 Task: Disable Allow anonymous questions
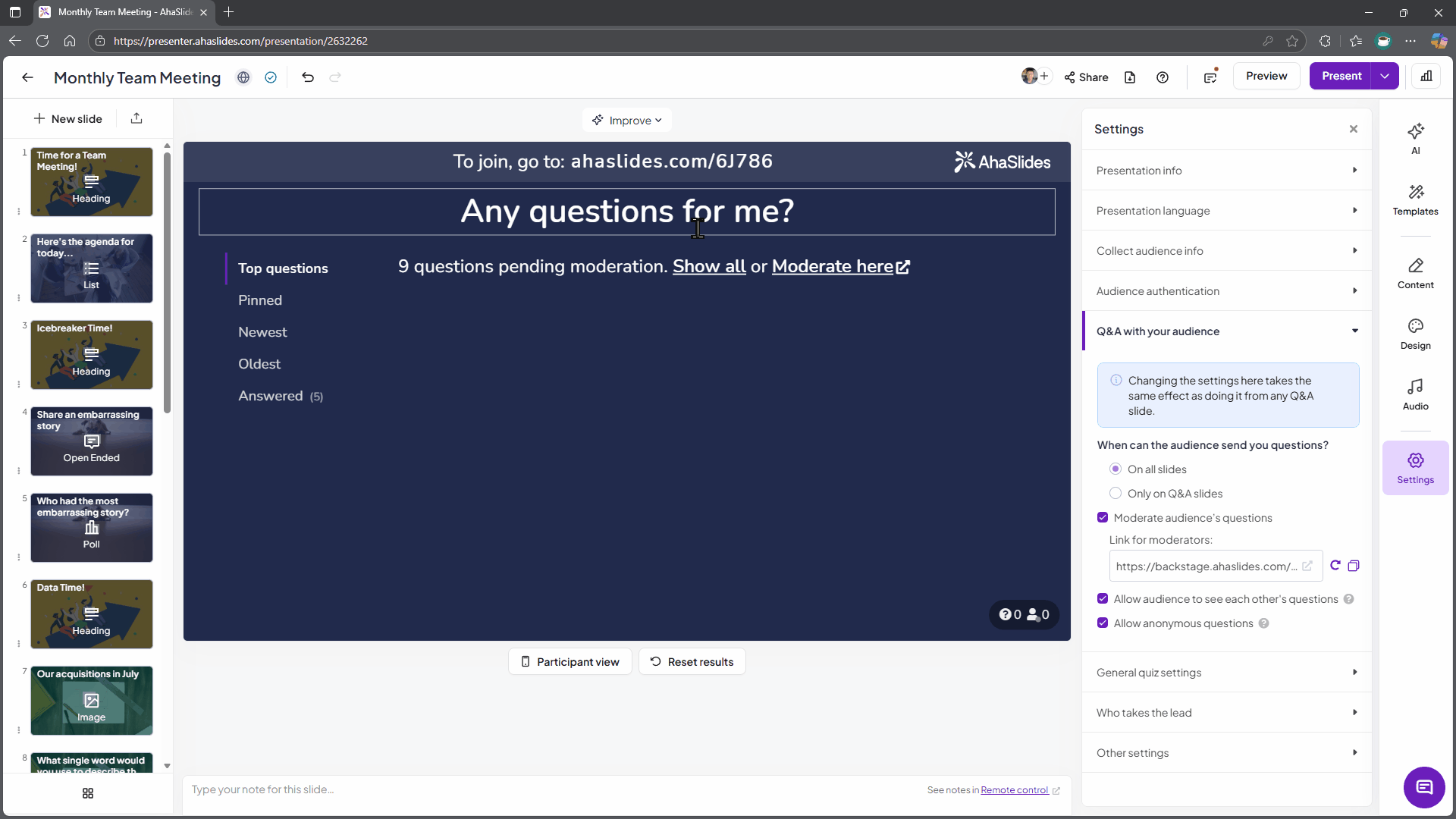(1103, 623)
